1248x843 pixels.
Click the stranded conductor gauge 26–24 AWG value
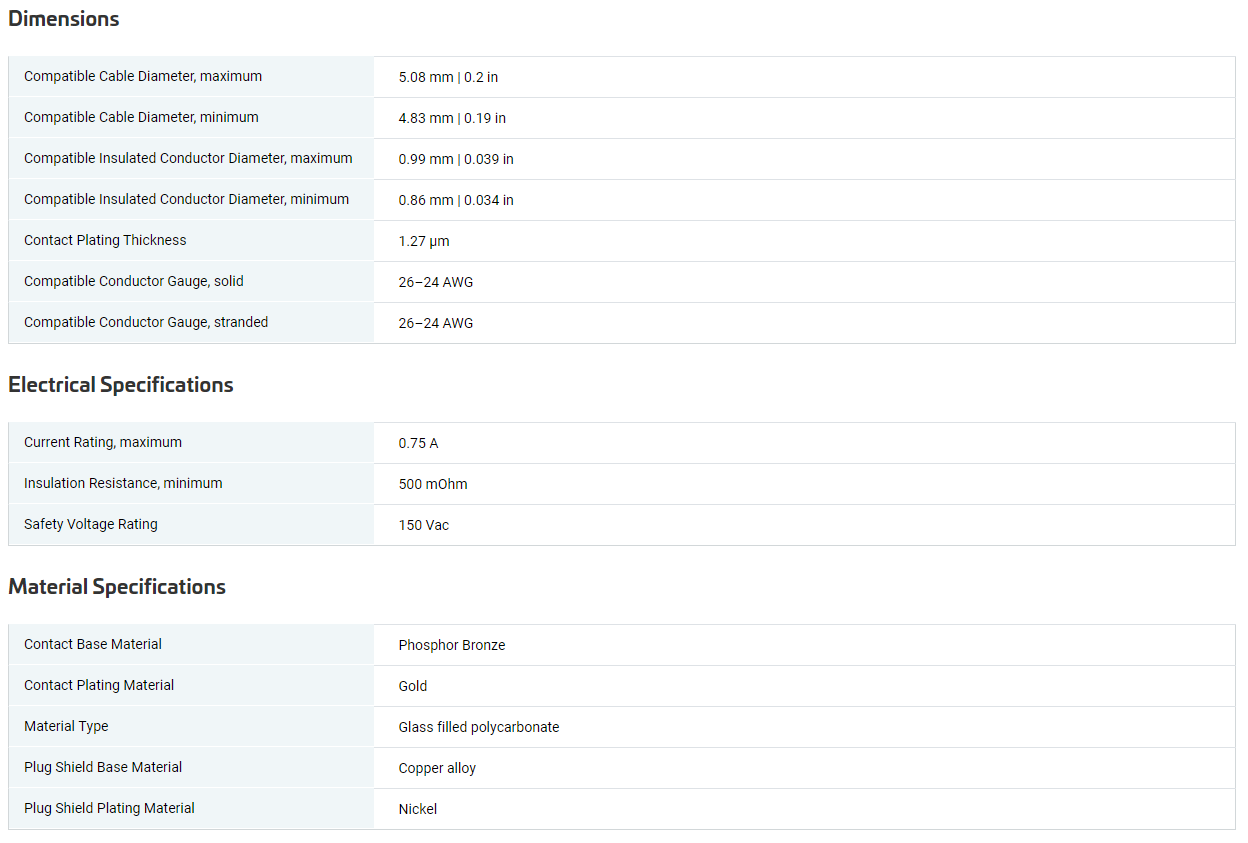[436, 323]
